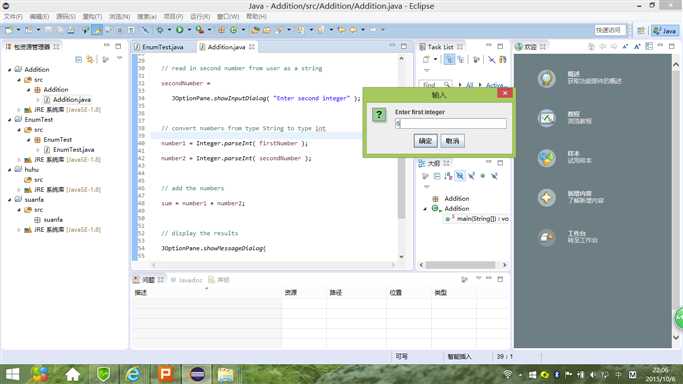
Task: Click the Overview lightbulb icon on Welcome page
Action: click(546, 78)
